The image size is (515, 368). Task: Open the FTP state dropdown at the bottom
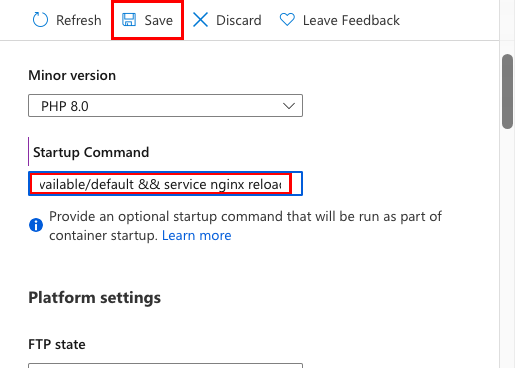click(x=165, y=366)
